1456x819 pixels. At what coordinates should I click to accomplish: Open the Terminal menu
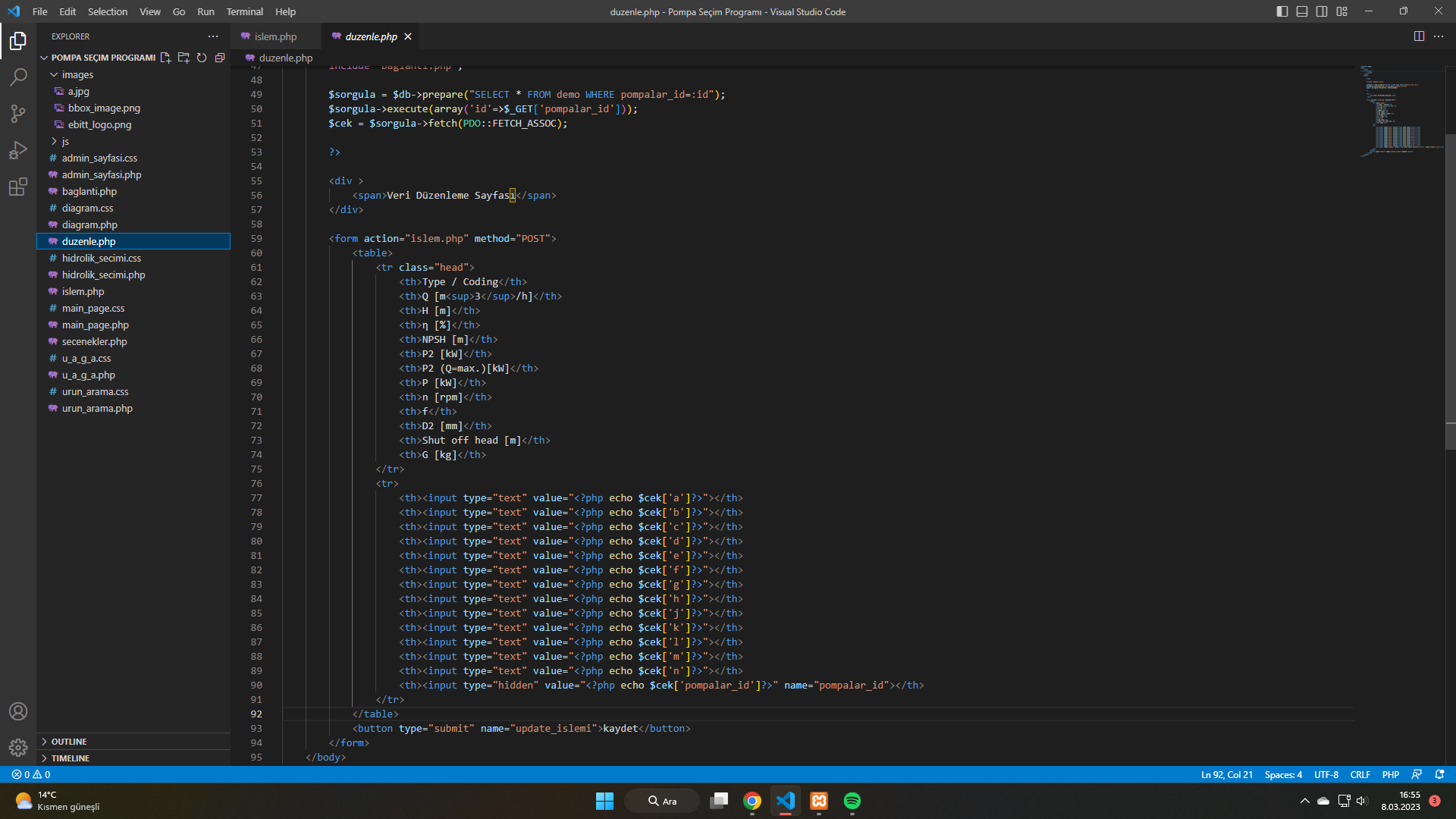pyautogui.click(x=244, y=11)
